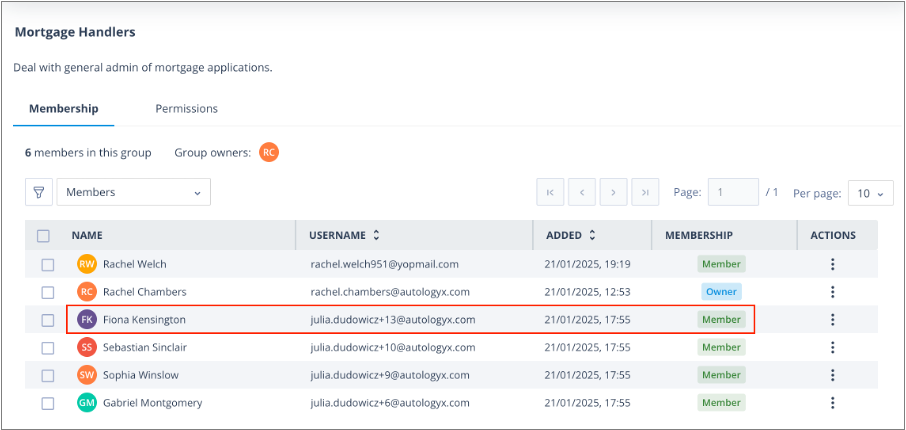Click the name Gabriel Montgomery
Screen dimensions: 906x430
point(153,403)
